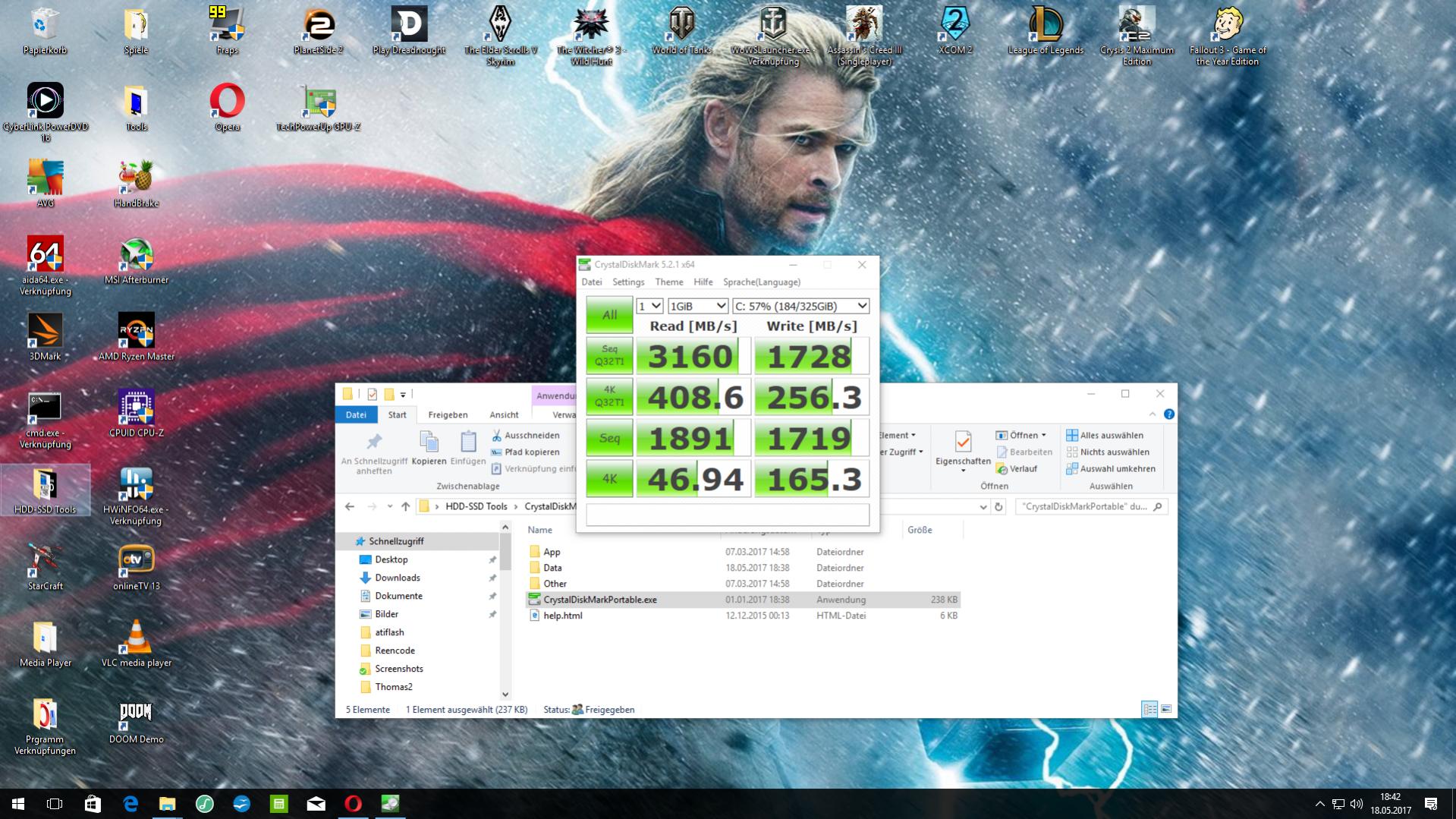Select the Screenshots folder in navigation pane
This screenshot has width=1456, height=819.
[x=399, y=669]
